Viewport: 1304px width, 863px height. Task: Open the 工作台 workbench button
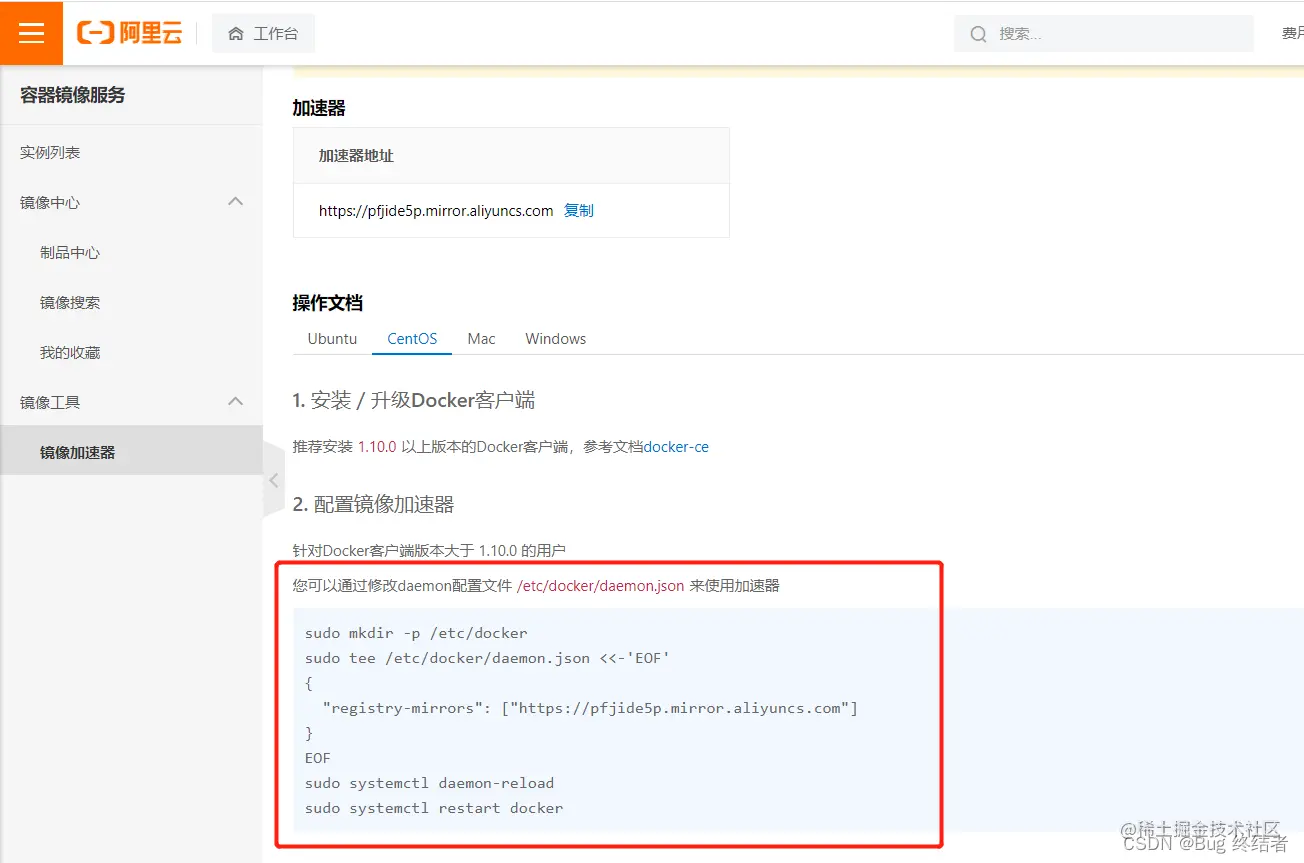pos(263,33)
